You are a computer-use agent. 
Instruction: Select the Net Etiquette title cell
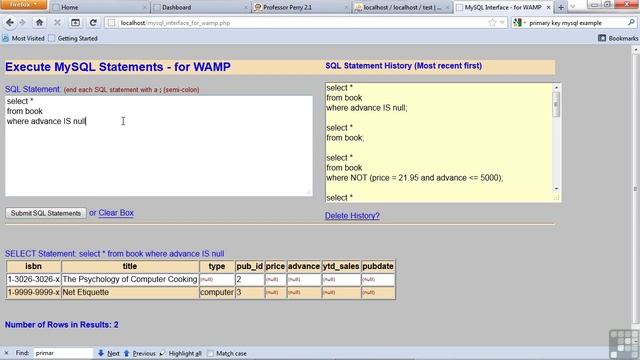point(130,292)
